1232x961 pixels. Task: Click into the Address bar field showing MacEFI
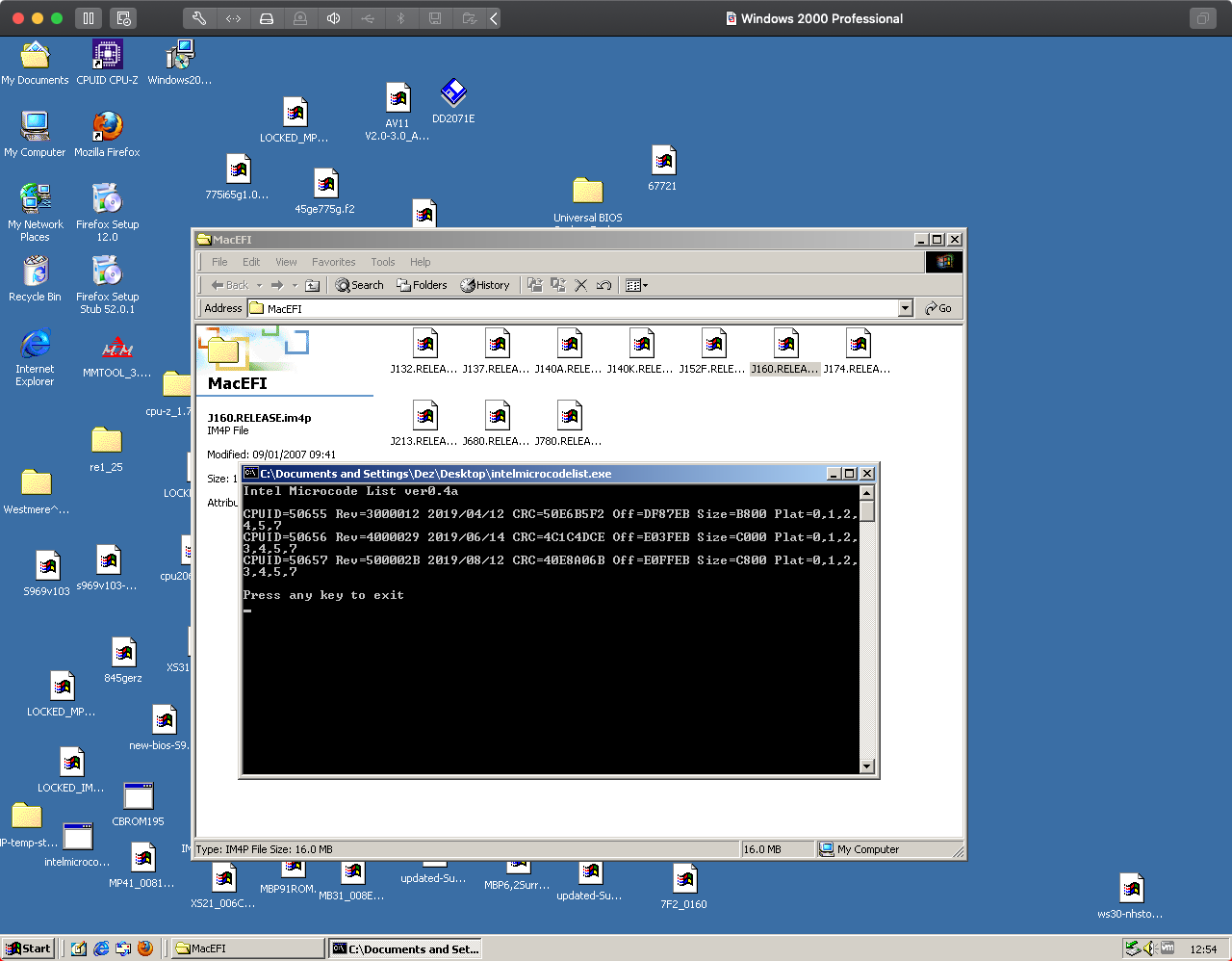(573, 308)
